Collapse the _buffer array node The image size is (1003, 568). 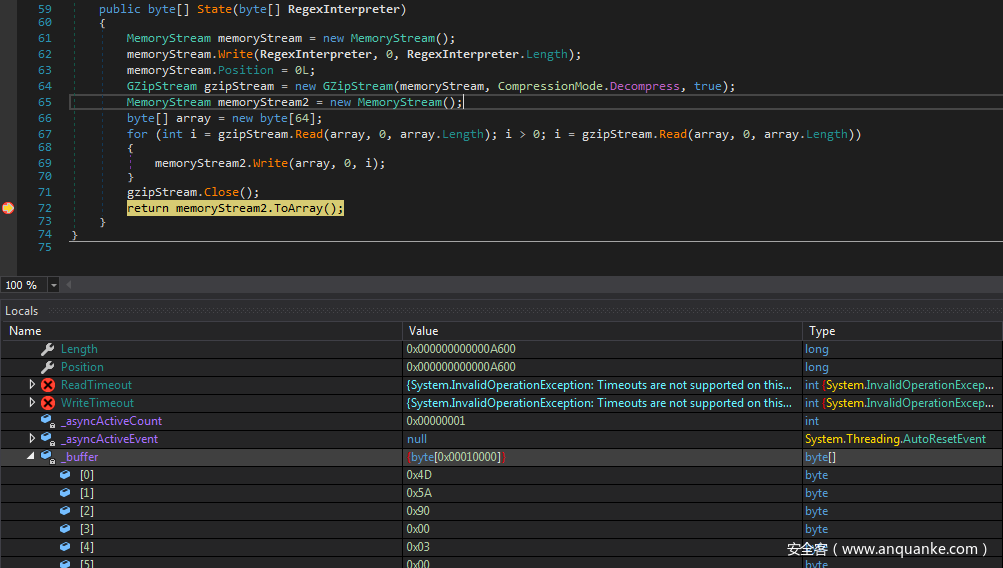coord(32,457)
